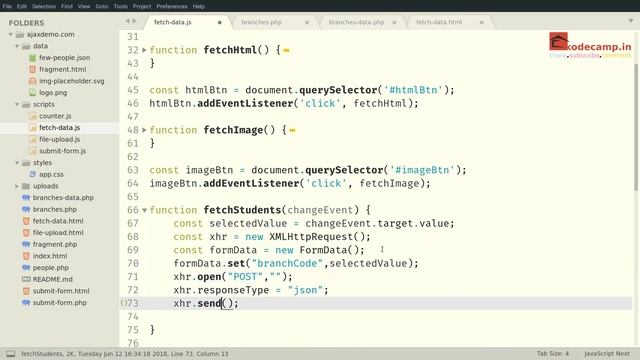The width and height of the screenshot is (640, 360).
Task: Unfold the fetchHtml function at line 32
Action: point(144,50)
